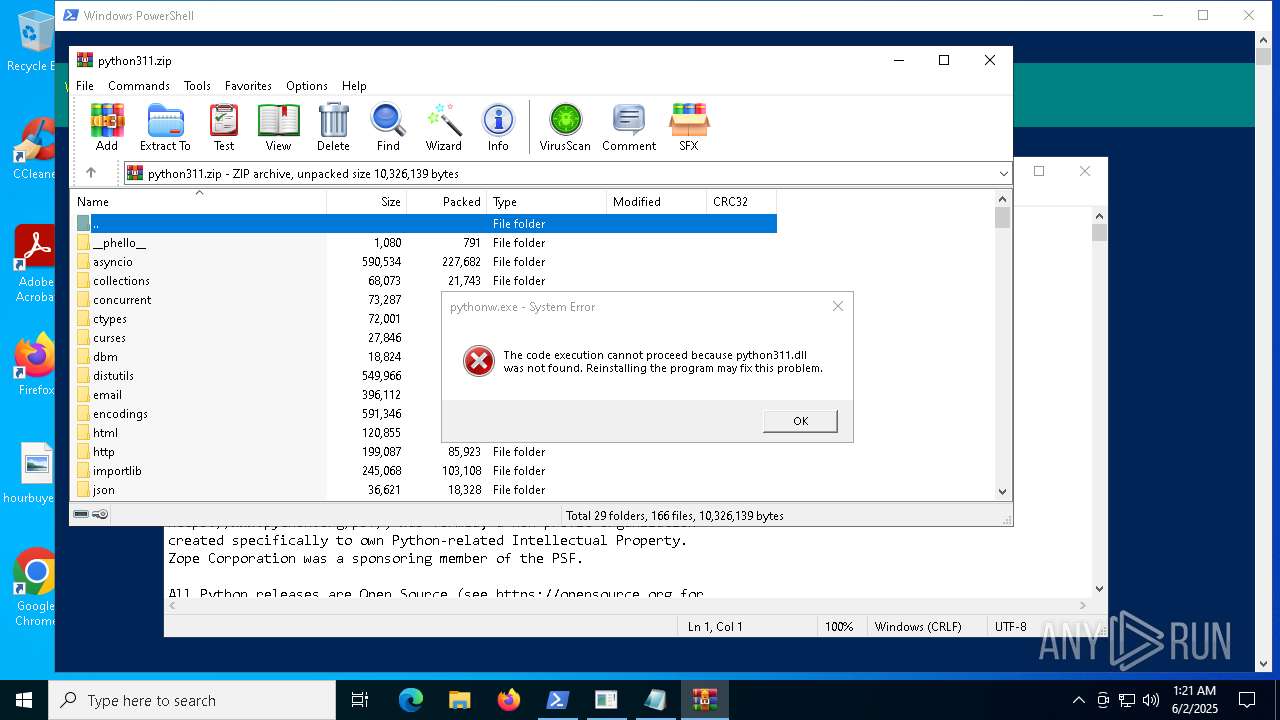This screenshot has height=720, width=1280.
Task: Expand the archive path dropdown
Action: [1003, 174]
